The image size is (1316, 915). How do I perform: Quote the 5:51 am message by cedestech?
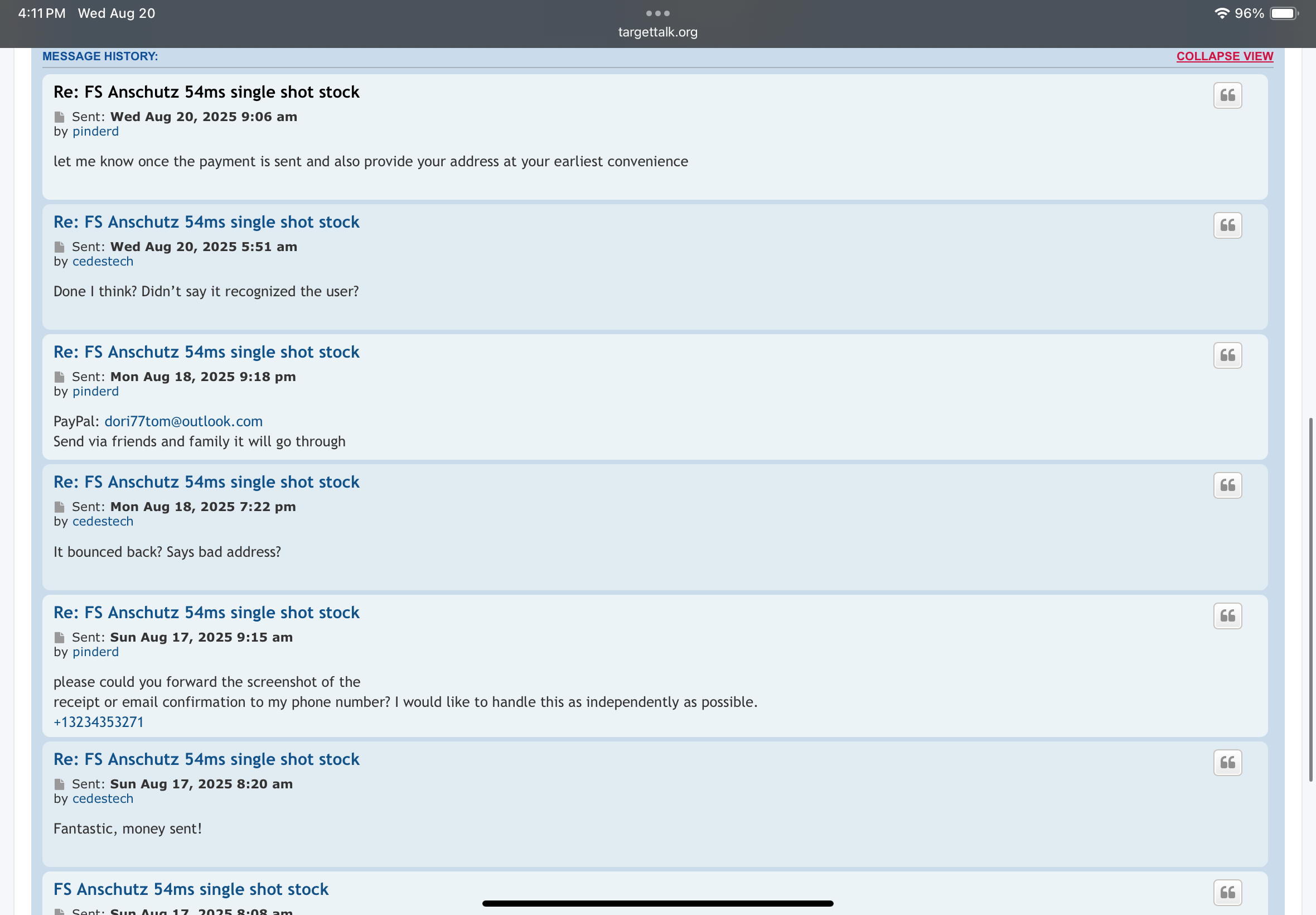pos(1227,225)
